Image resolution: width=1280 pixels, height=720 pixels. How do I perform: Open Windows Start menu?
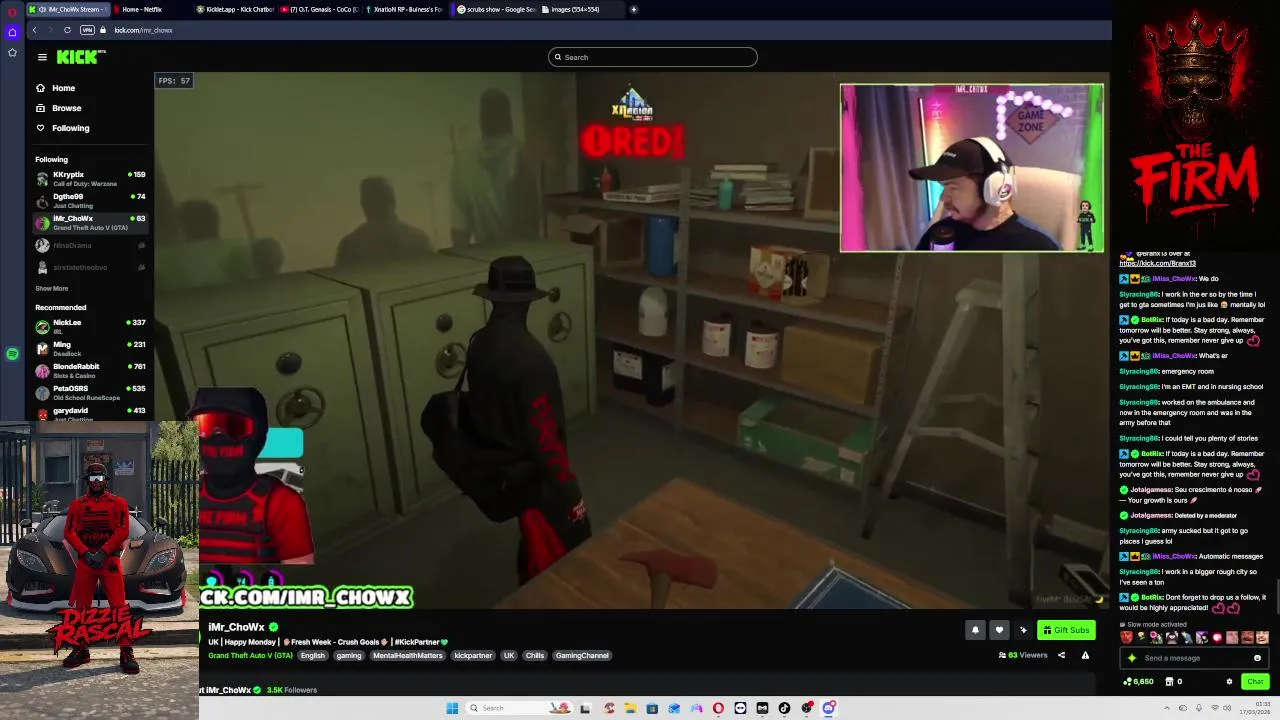452,708
